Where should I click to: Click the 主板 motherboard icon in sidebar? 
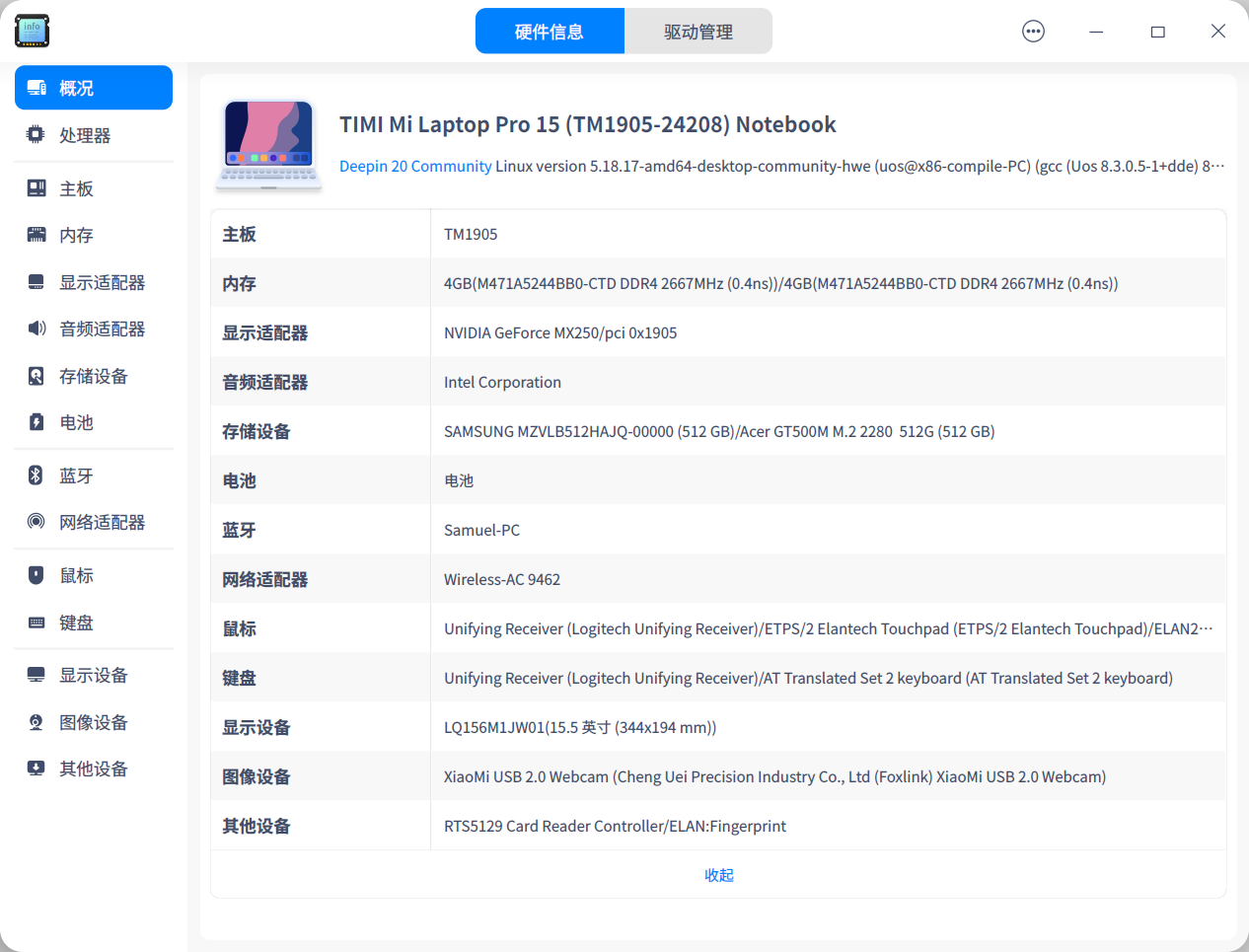pos(37,187)
